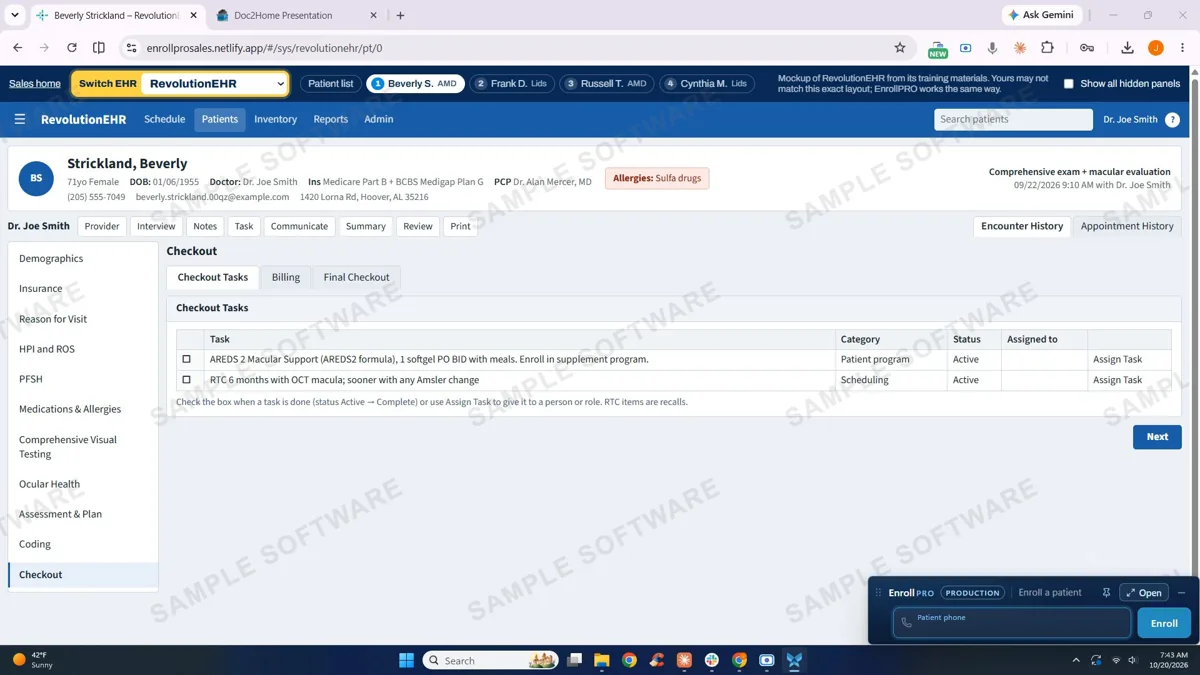The image size is (1200, 675).
Task: Click the Print button
Action: pos(460,226)
